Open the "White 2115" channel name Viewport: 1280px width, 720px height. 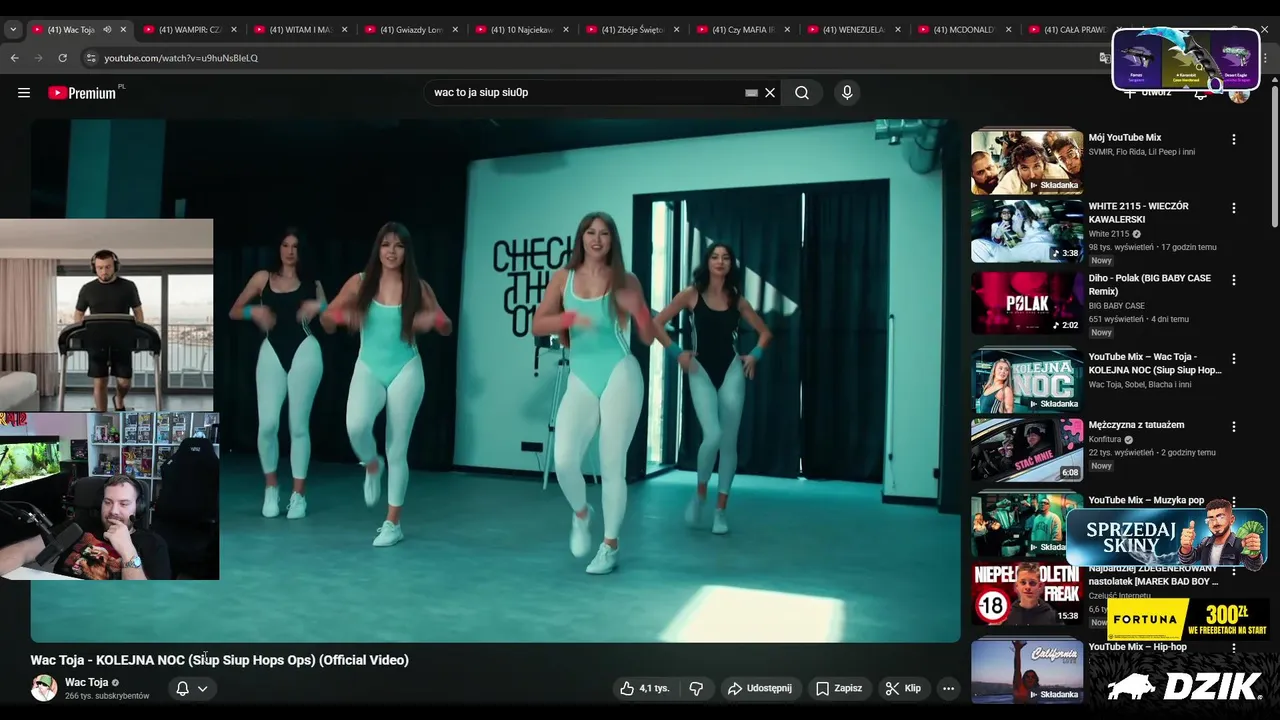point(1109,234)
